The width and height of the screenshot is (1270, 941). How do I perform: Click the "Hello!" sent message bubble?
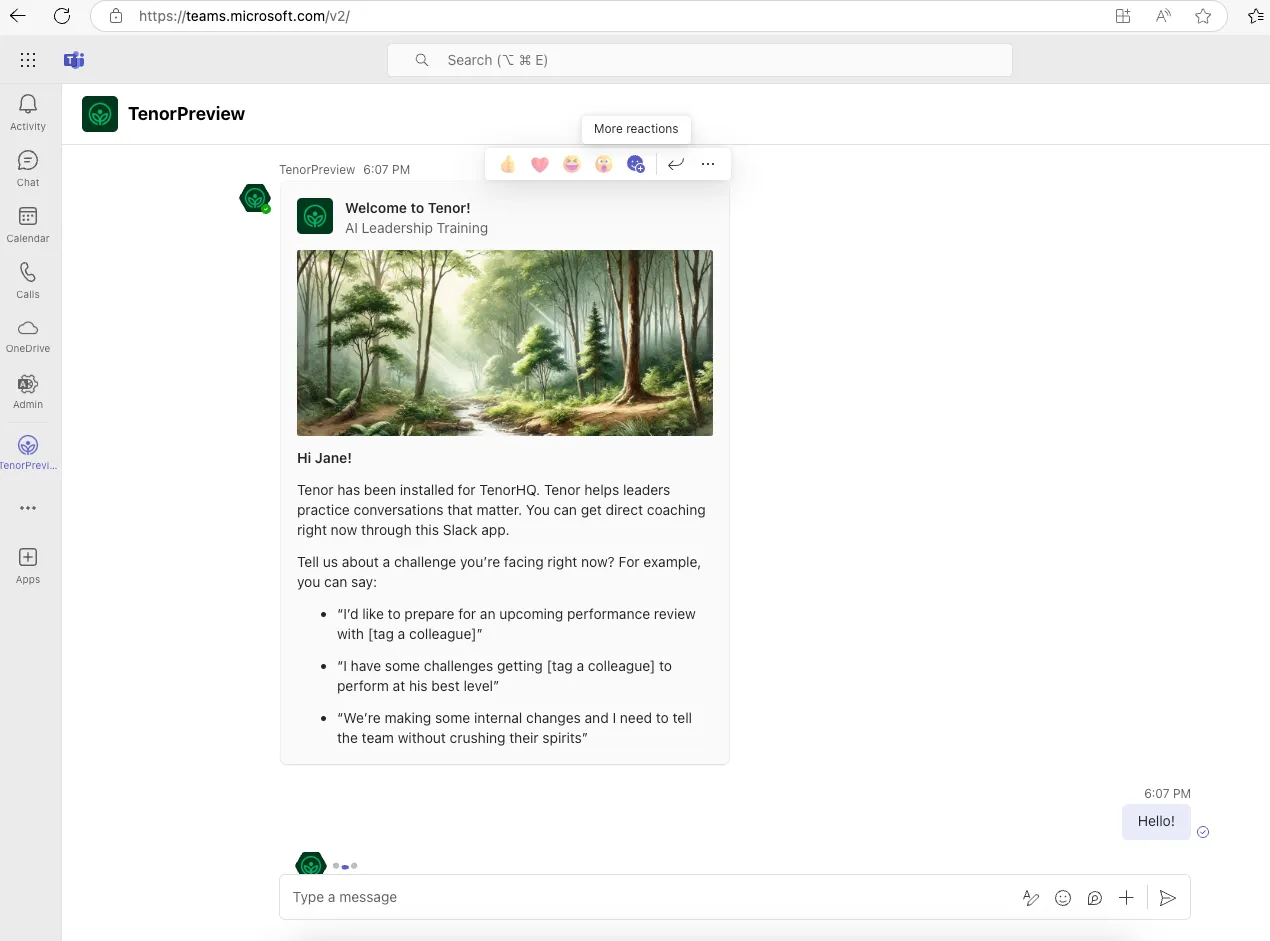[x=1156, y=821]
